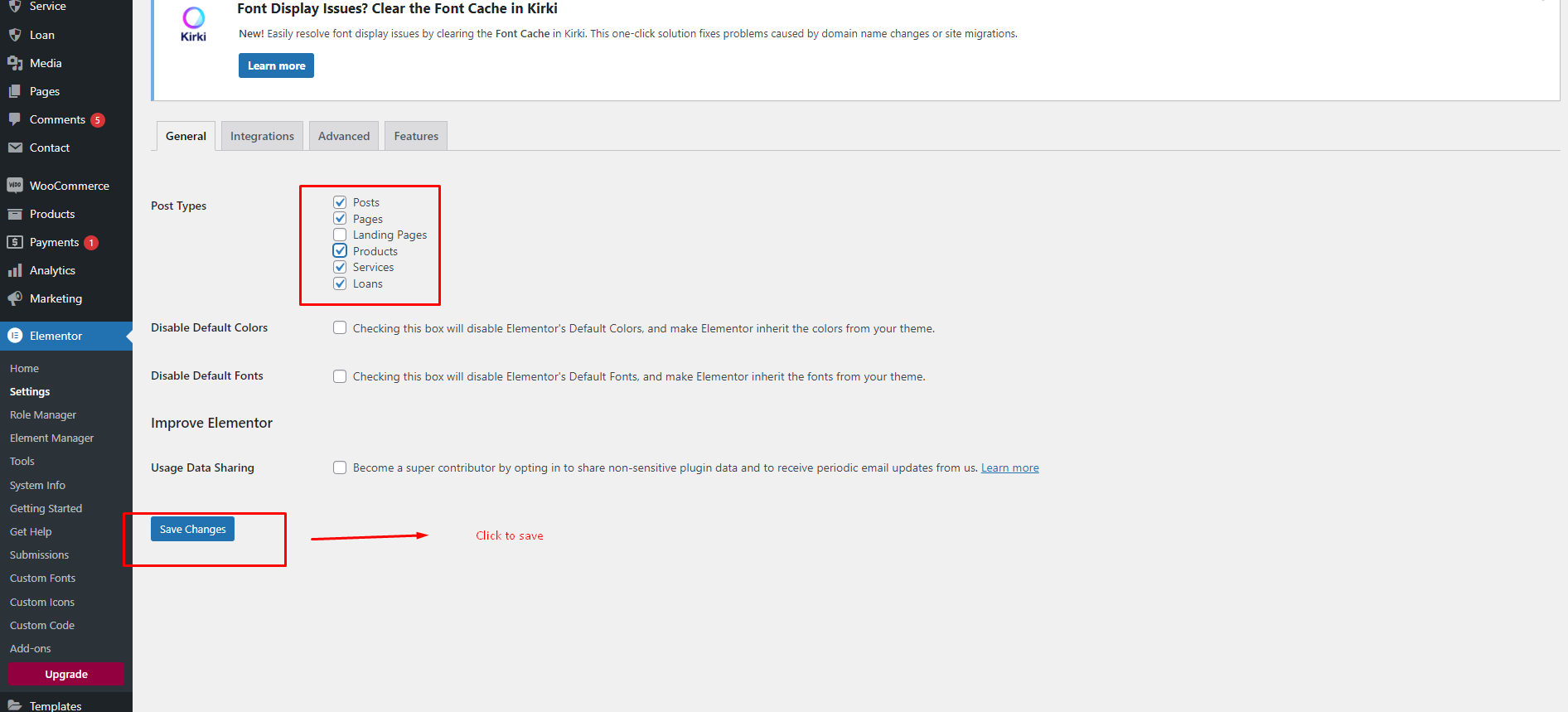Image resolution: width=1568 pixels, height=712 pixels.
Task: Click the Templates folder icon
Action: coord(15,705)
